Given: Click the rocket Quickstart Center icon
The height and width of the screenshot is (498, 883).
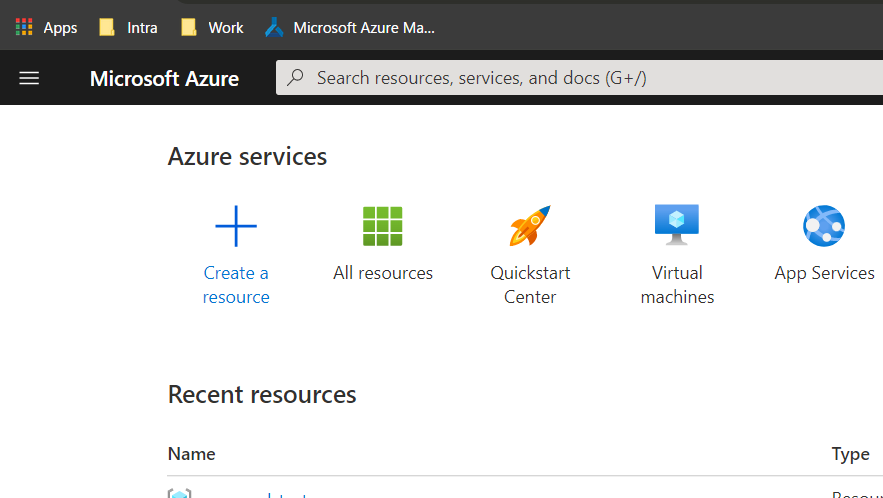Looking at the screenshot, I should [530, 226].
